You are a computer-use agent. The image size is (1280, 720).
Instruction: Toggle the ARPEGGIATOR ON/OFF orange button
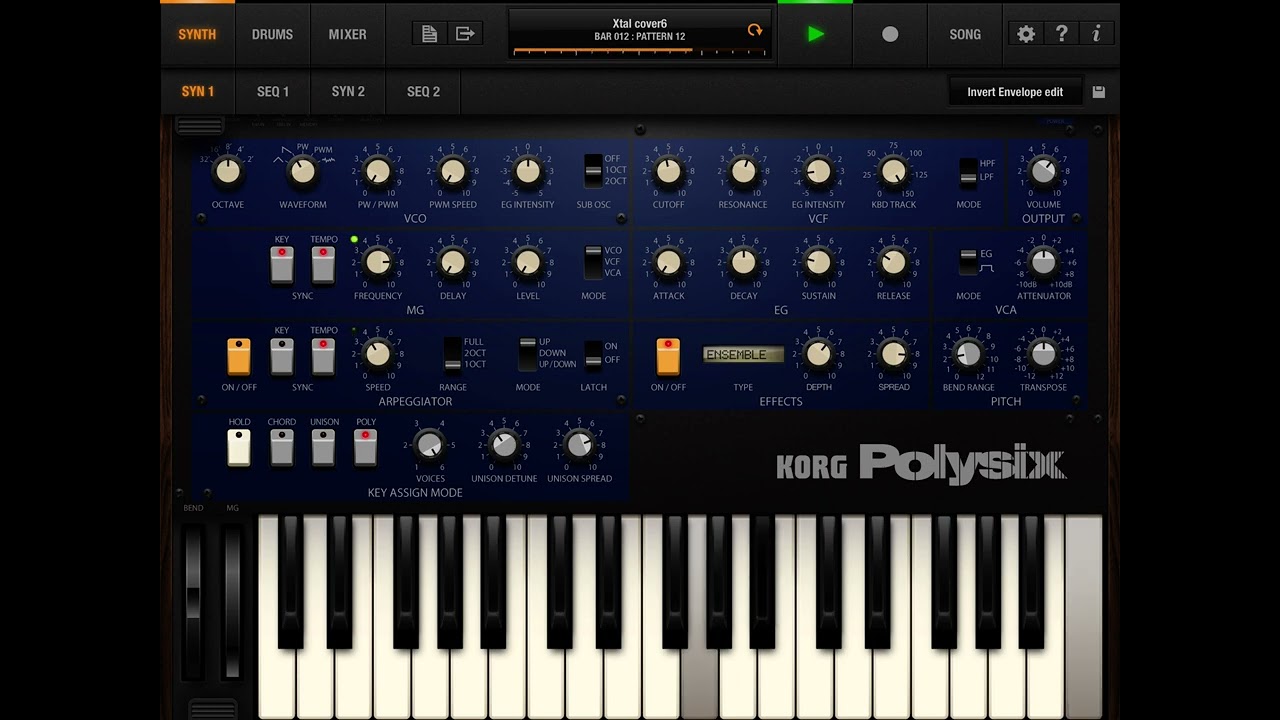239,356
